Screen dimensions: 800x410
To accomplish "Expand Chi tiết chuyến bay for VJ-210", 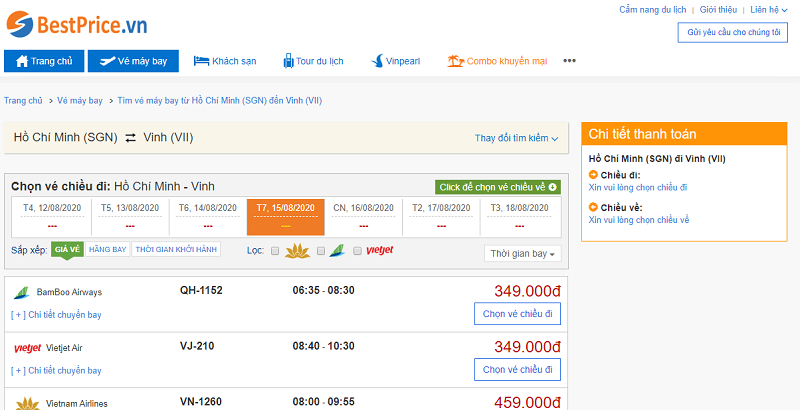I will tap(56, 371).
